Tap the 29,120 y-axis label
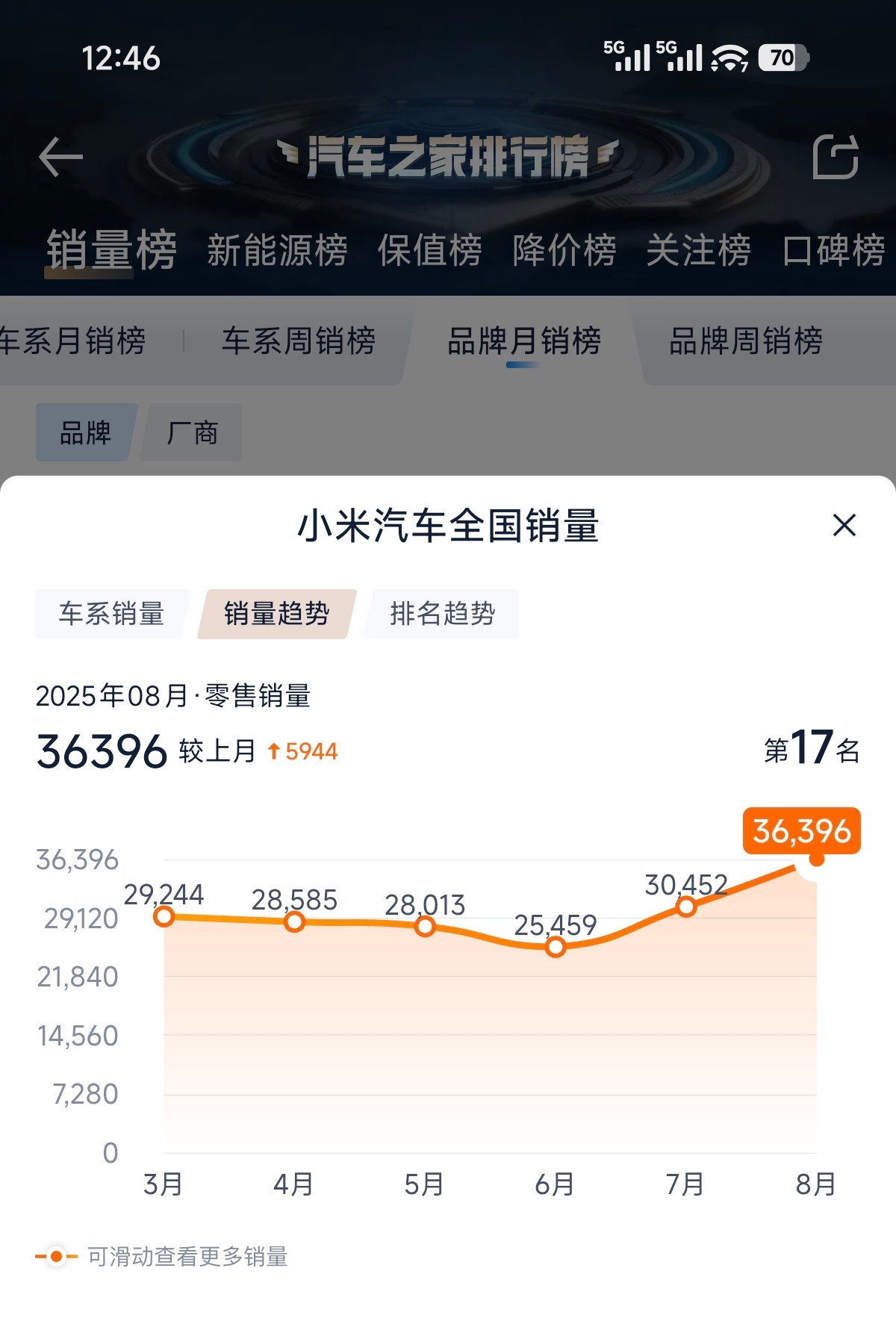 pyautogui.click(x=81, y=919)
